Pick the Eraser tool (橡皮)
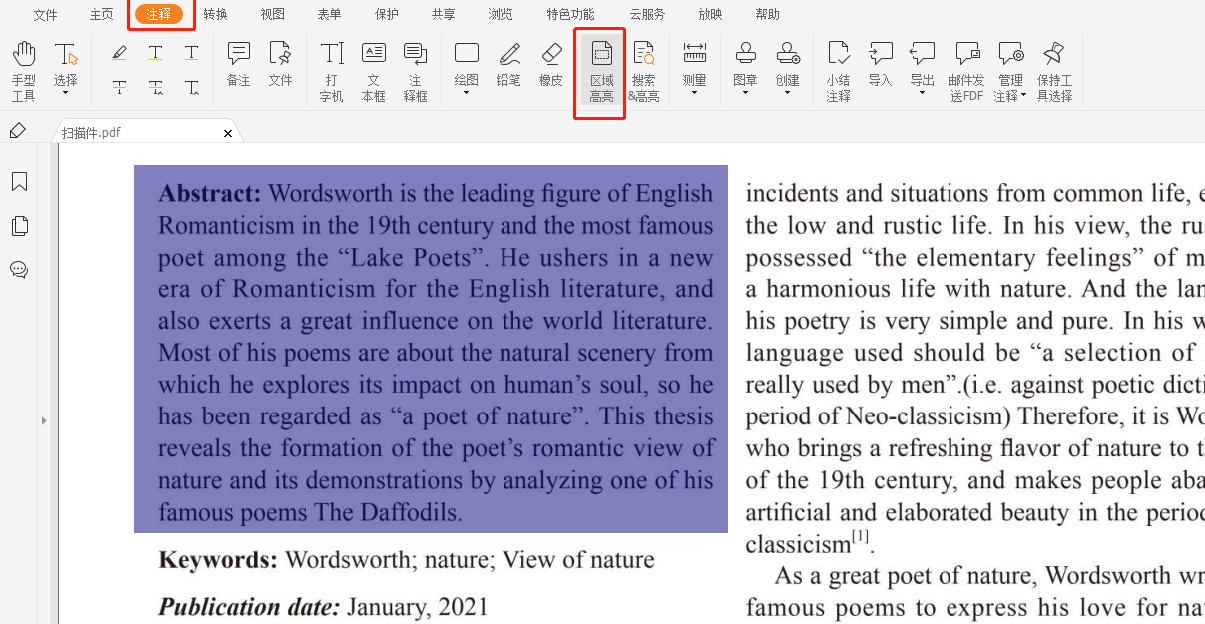 551,64
